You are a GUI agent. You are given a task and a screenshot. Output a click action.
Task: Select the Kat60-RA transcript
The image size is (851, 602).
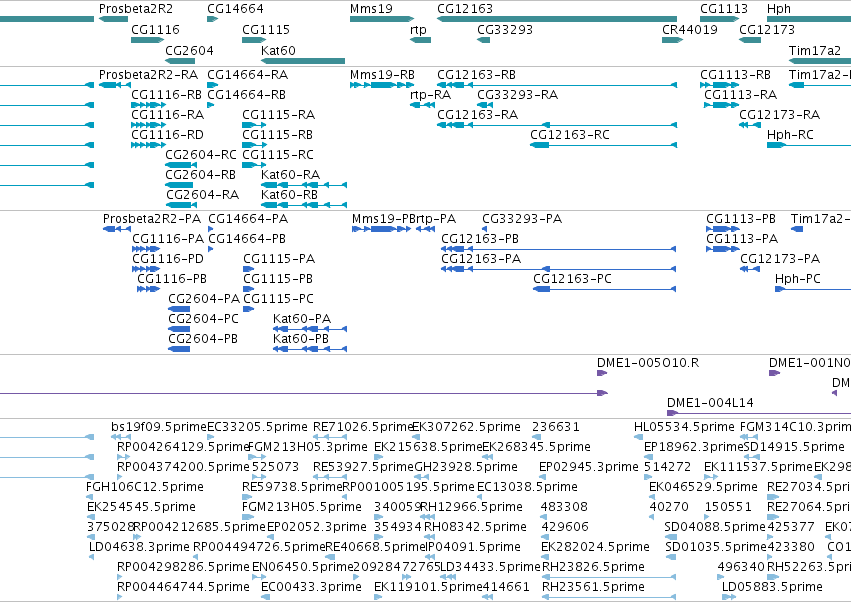point(304,185)
